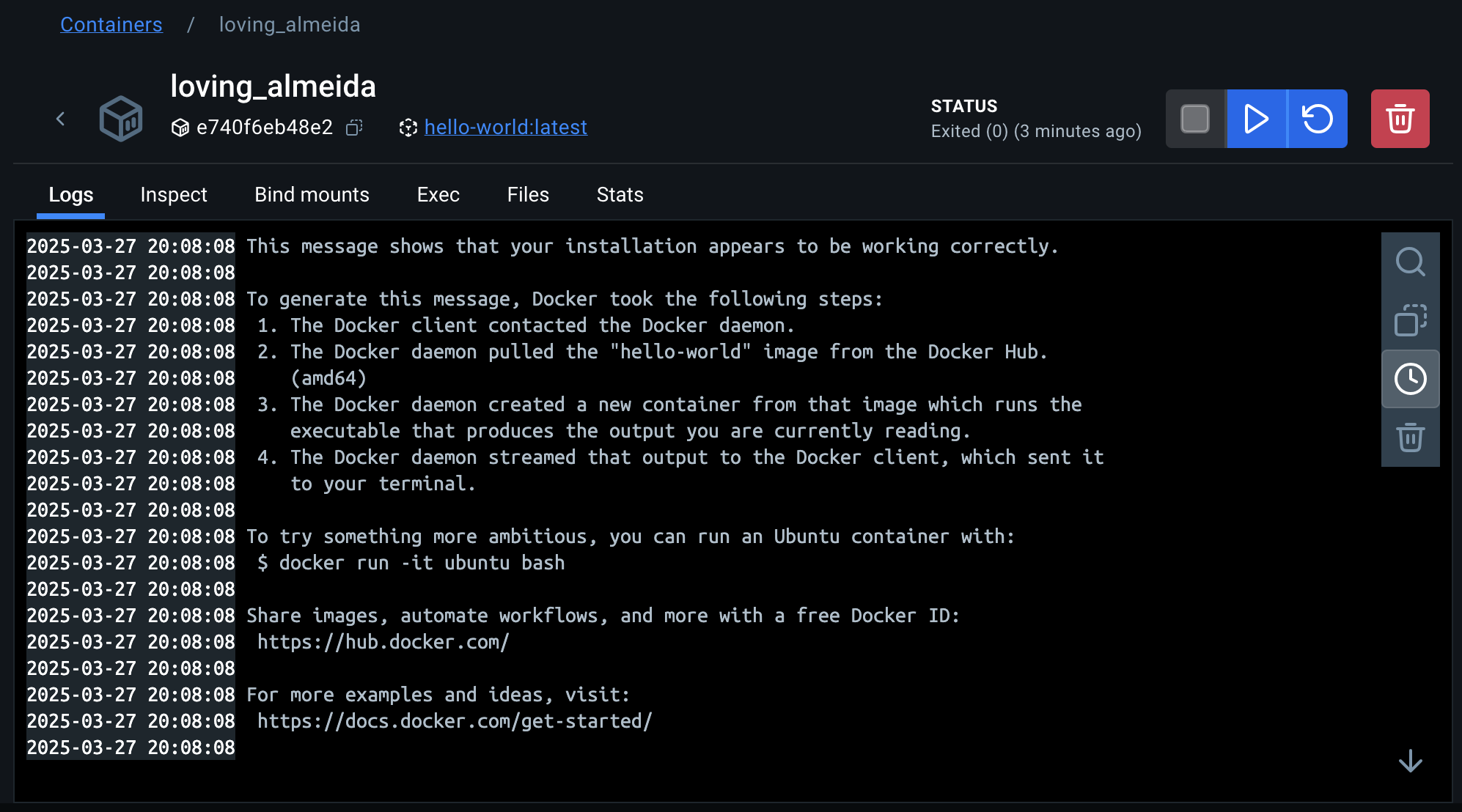Clear the terminal logs using the trash icon
Image resolution: width=1462 pixels, height=812 pixels.
tap(1410, 438)
